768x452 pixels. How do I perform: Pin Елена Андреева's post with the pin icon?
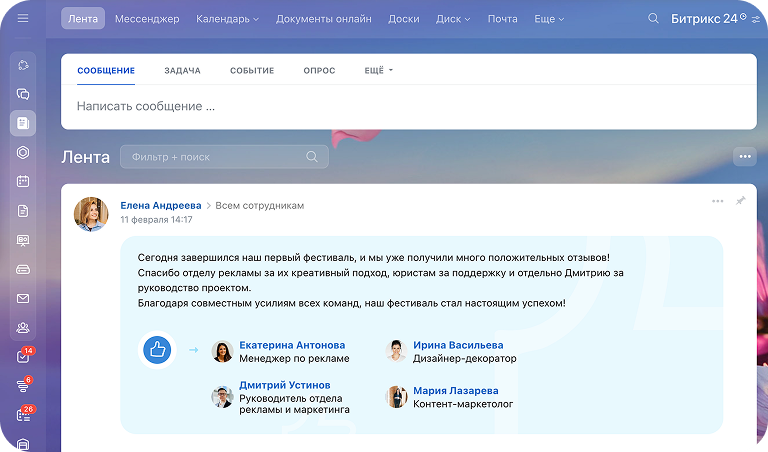tap(740, 201)
